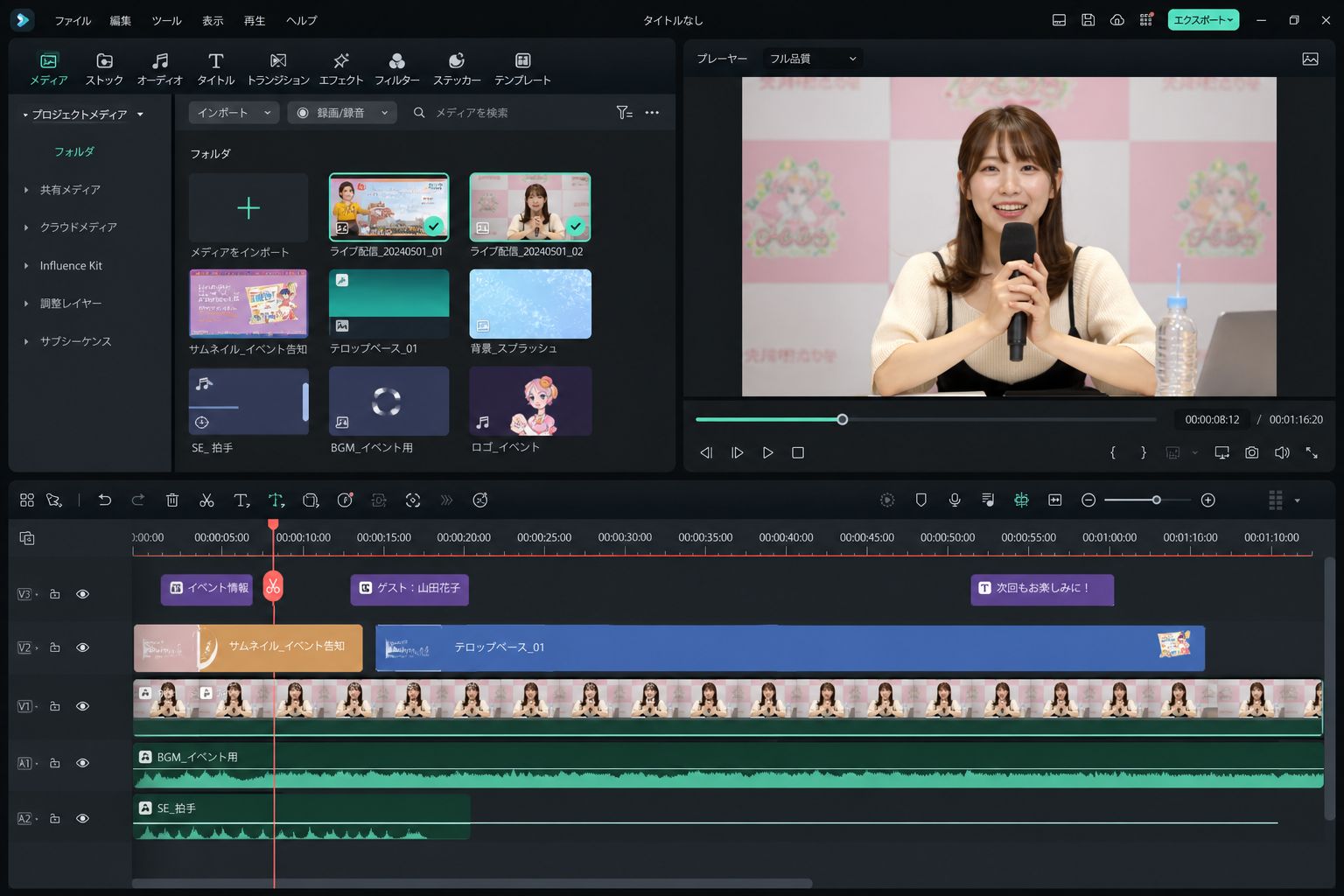Expand the Influence Kit tree item
Screen dimensions: 1344x896
pyautogui.click(x=26, y=266)
